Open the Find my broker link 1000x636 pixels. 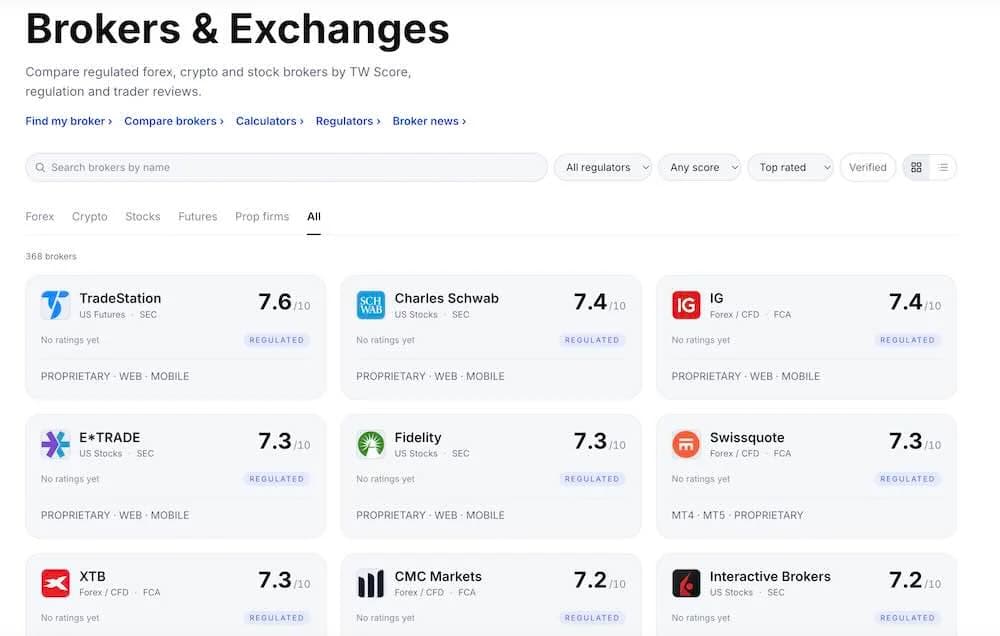[68, 121]
